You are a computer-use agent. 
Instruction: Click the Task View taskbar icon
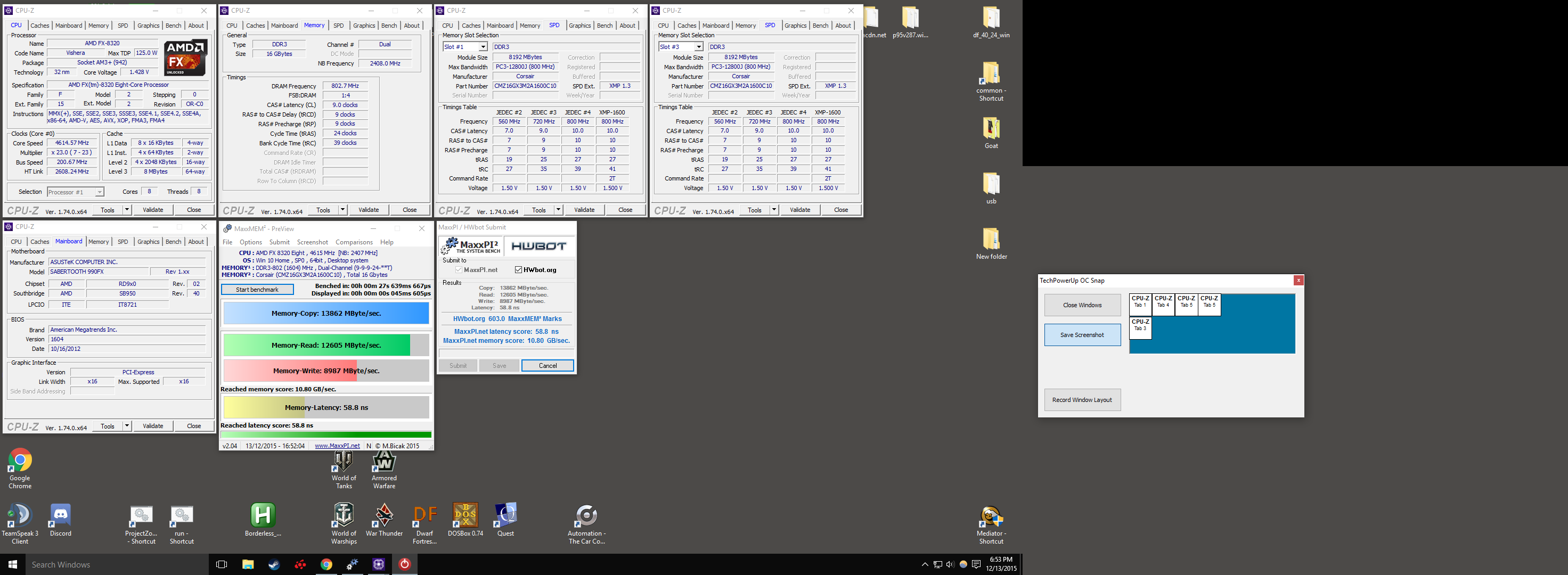222,564
